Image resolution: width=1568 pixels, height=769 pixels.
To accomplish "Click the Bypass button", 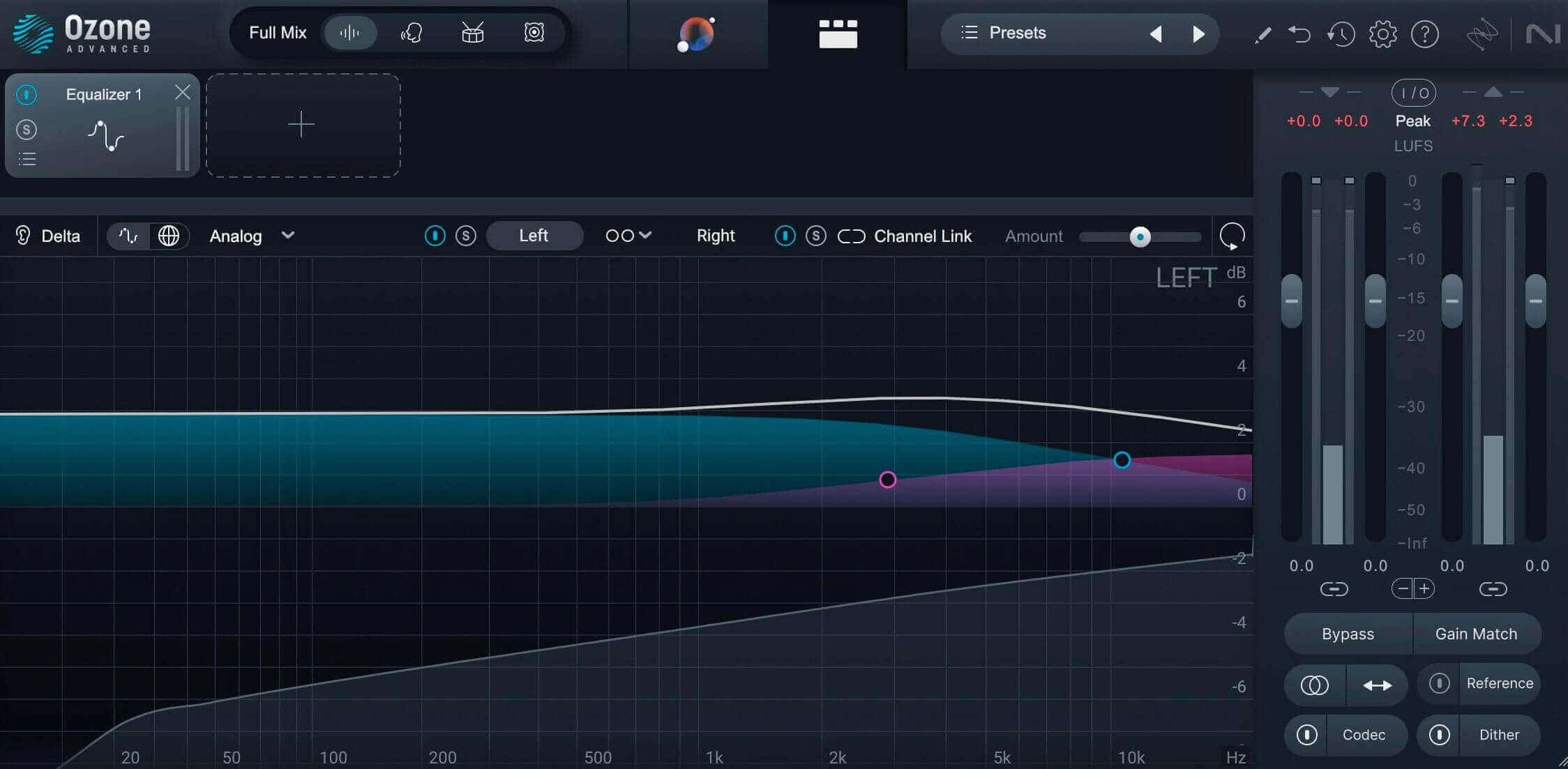I will (1348, 634).
